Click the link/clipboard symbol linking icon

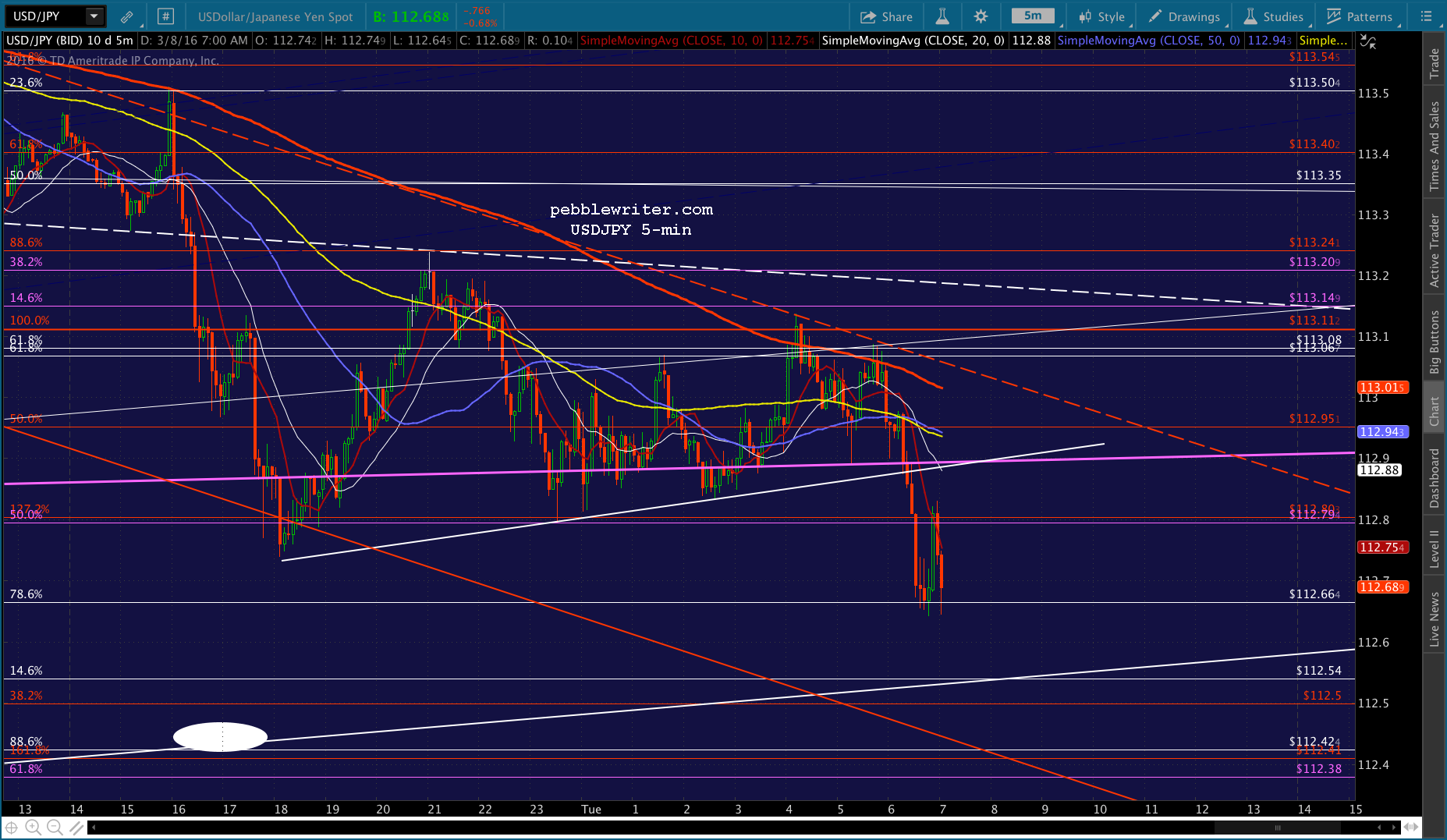click(126, 16)
